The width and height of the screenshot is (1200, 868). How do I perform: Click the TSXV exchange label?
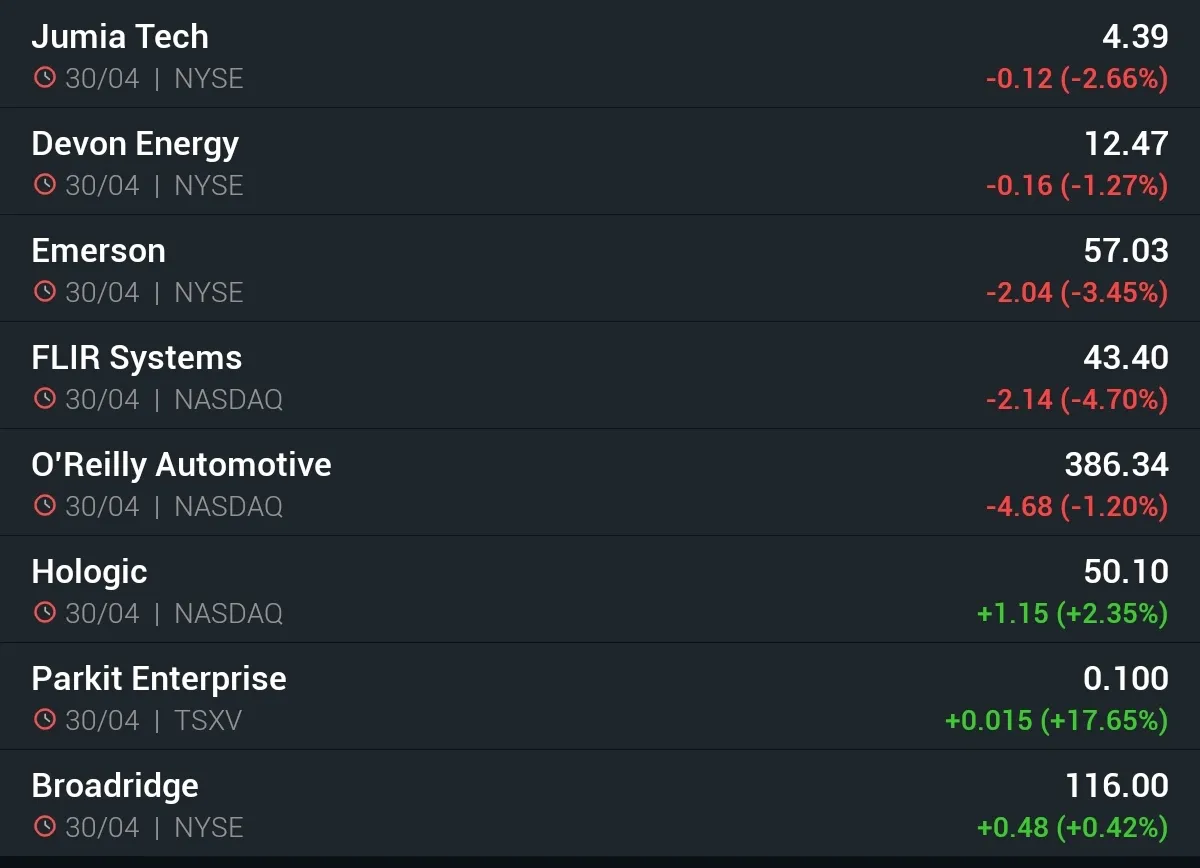pyautogui.click(x=208, y=720)
